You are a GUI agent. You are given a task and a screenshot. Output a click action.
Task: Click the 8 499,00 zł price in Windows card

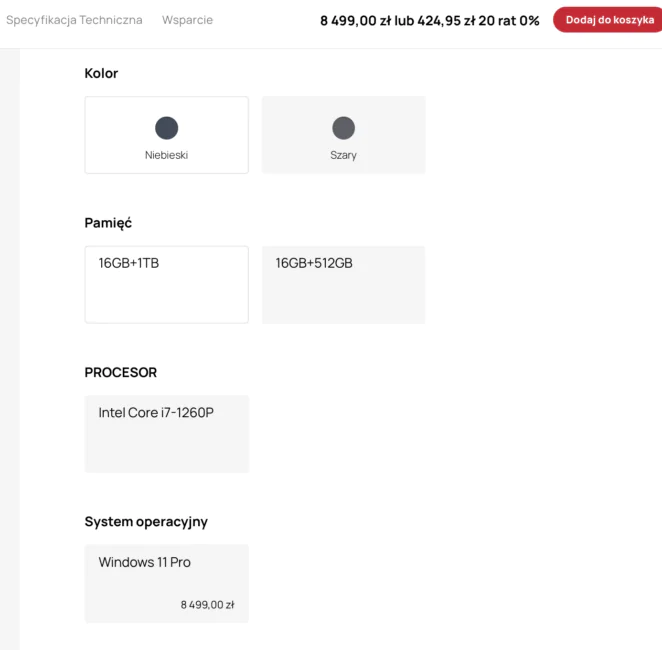tap(207, 605)
